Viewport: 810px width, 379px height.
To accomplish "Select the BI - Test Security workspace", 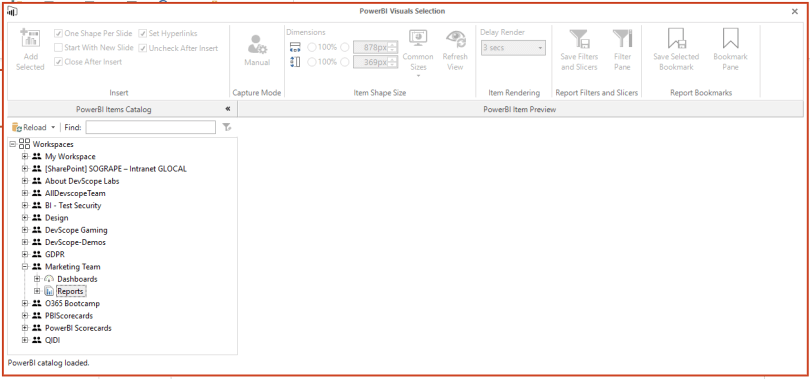I will pyautogui.click(x=73, y=206).
